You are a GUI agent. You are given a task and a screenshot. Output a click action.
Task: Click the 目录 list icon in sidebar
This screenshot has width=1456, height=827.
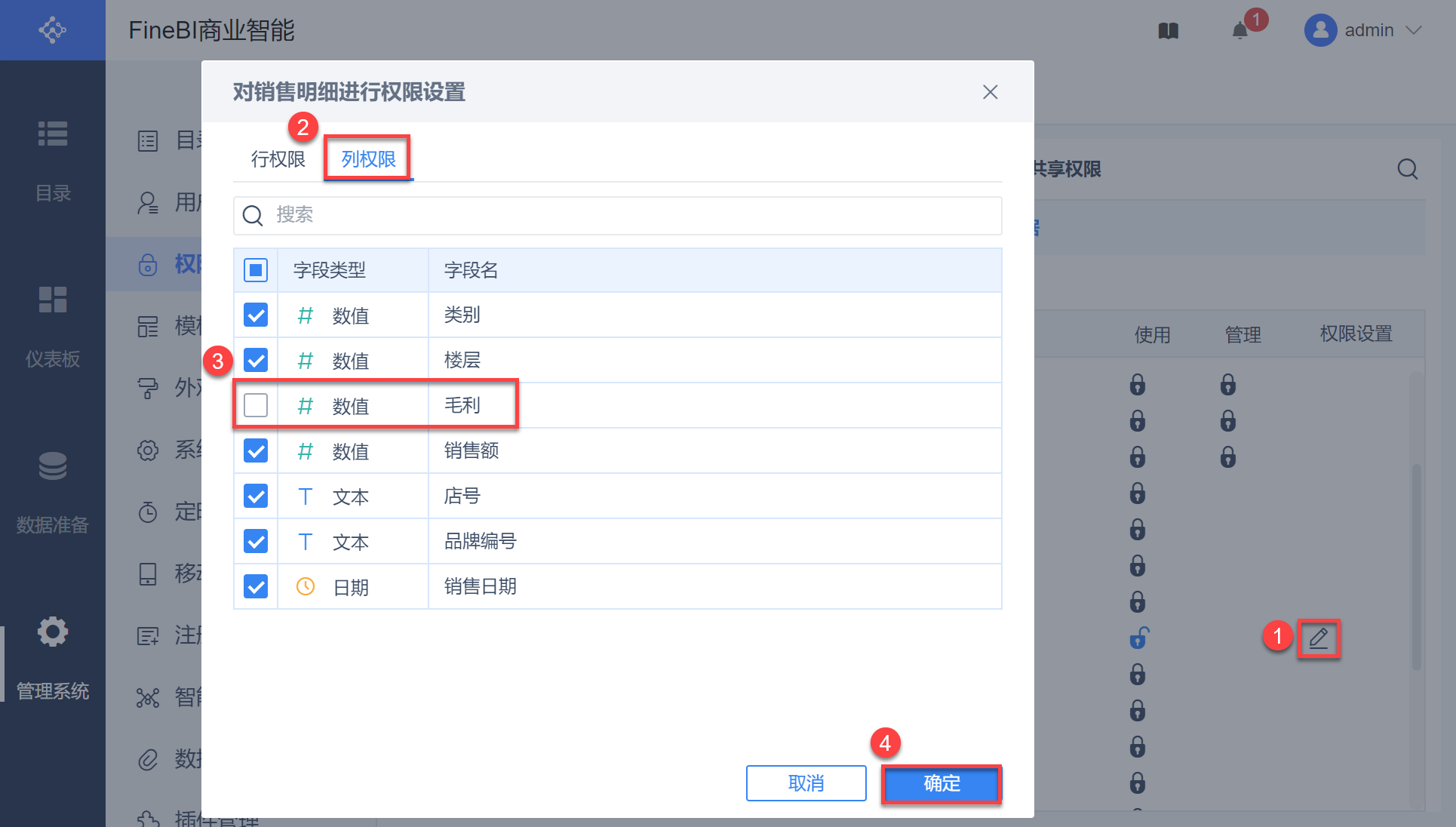[x=52, y=134]
